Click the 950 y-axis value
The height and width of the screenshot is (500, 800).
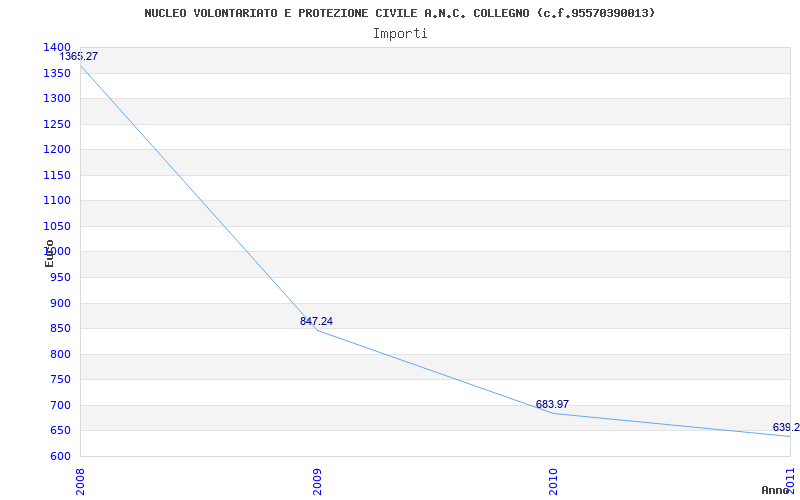[60, 278]
